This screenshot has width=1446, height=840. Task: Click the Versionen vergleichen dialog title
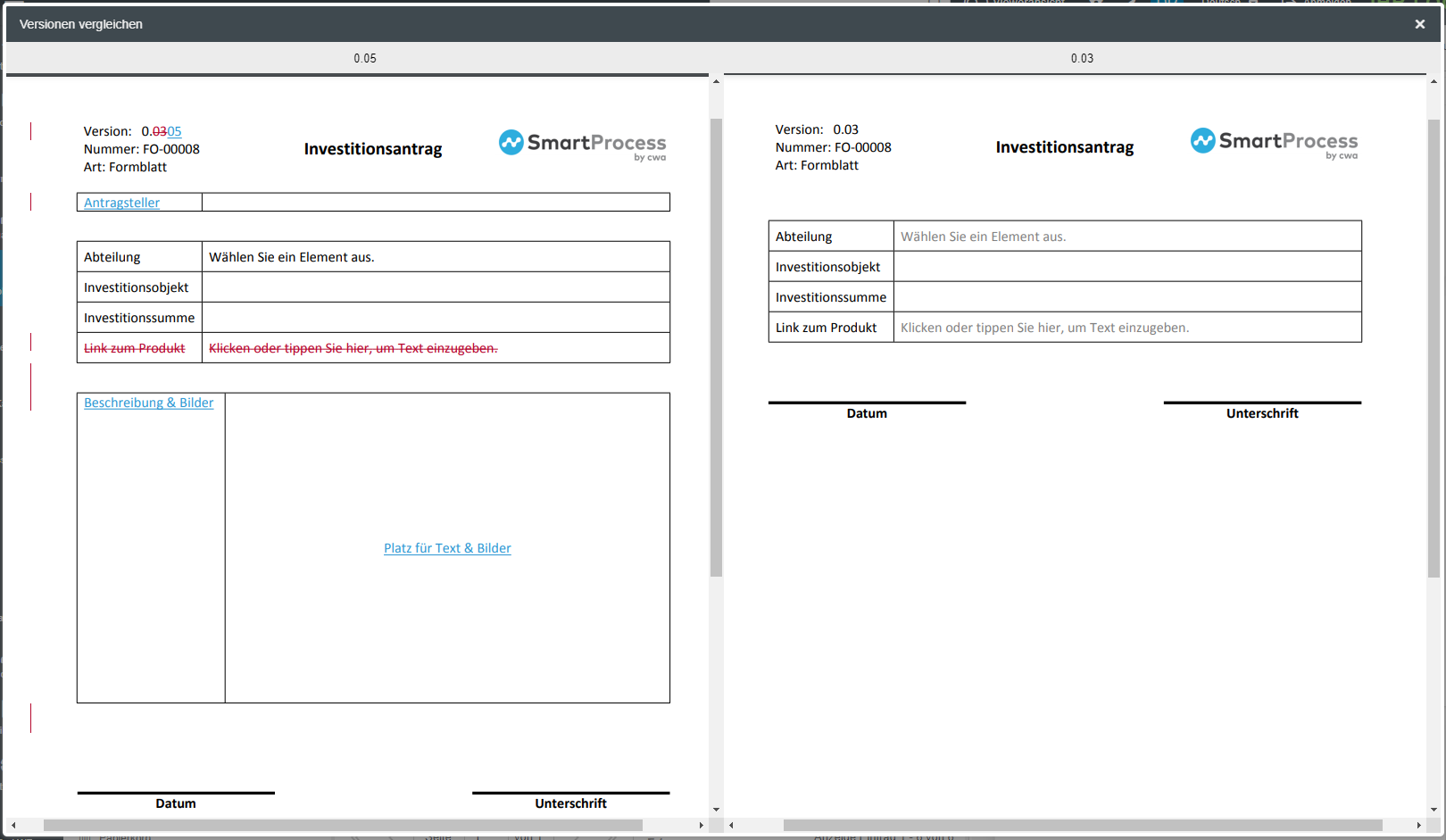coord(81,24)
